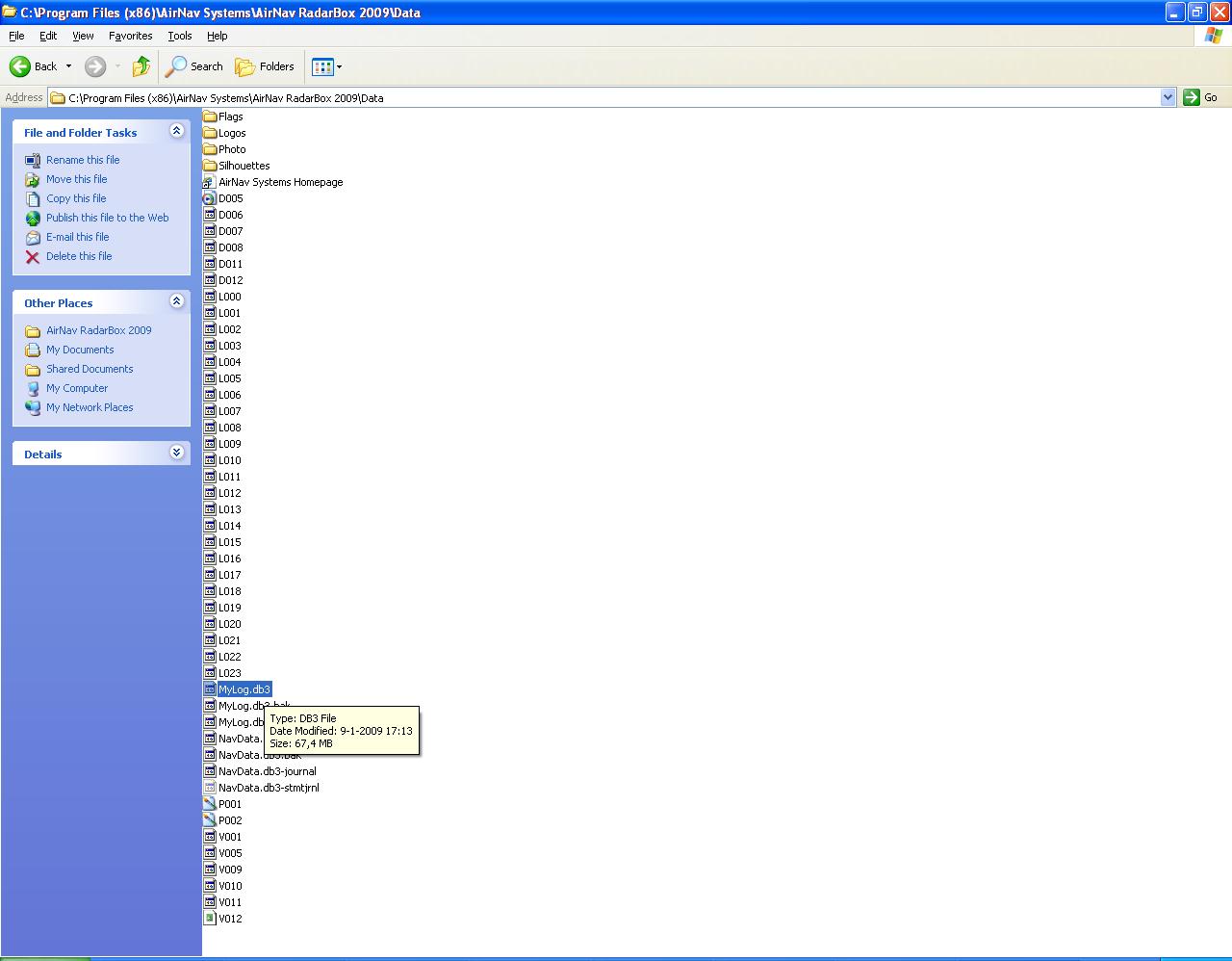
Task: Select the P002 file icon
Action: (210, 820)
